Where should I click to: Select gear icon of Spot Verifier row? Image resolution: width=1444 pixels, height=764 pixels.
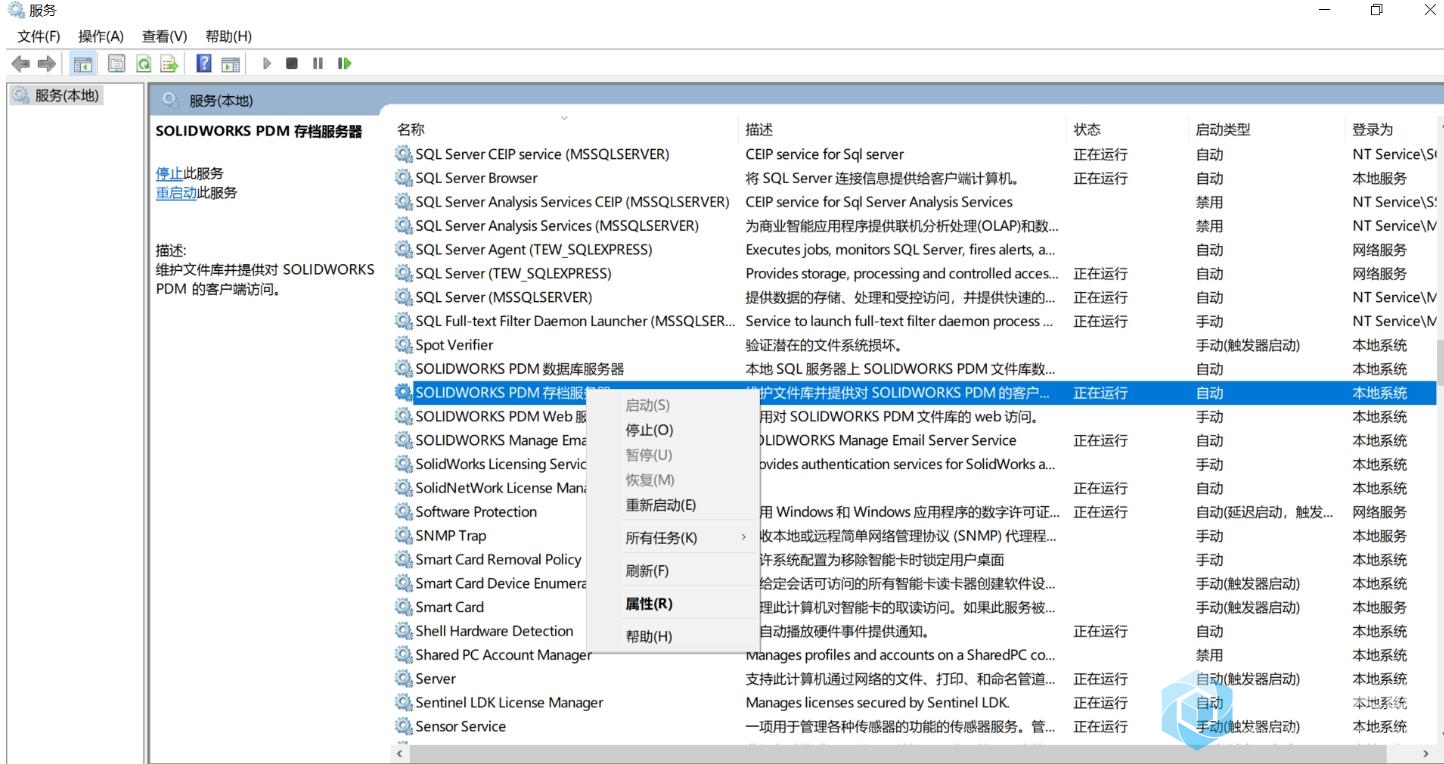point(404,345)
